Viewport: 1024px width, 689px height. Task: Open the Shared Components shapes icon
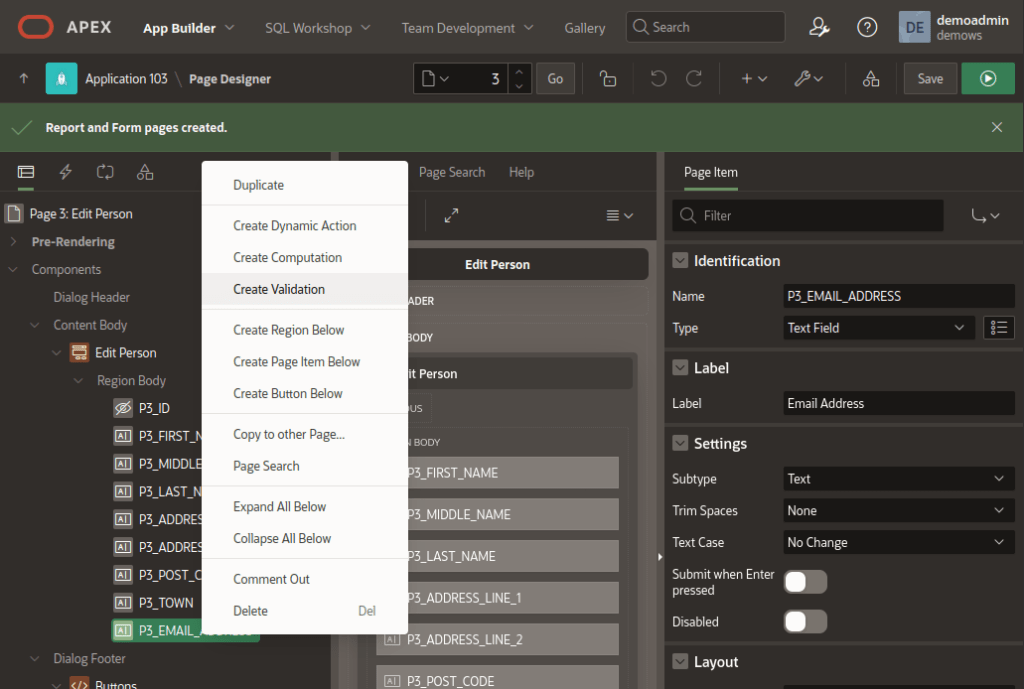coord(870,78)
